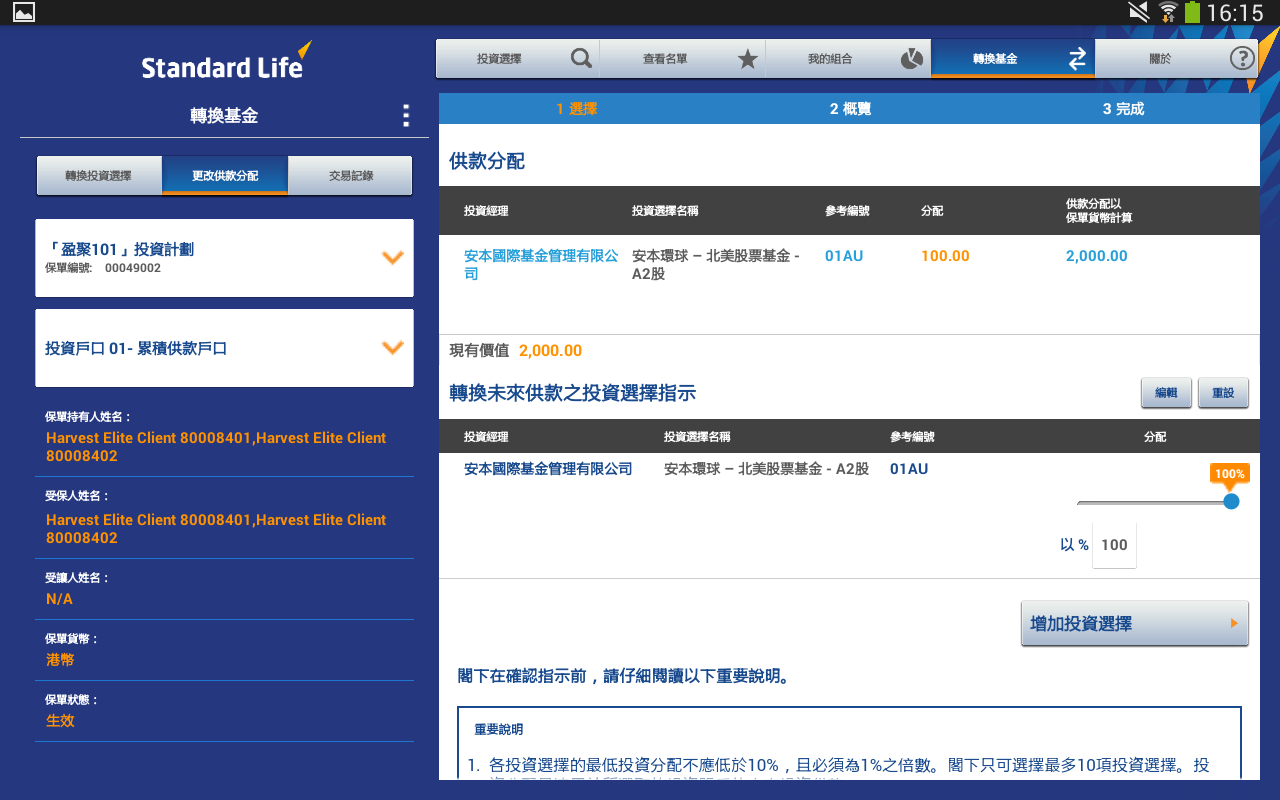Tap the Standard Life logo

[x=227, y=62]
